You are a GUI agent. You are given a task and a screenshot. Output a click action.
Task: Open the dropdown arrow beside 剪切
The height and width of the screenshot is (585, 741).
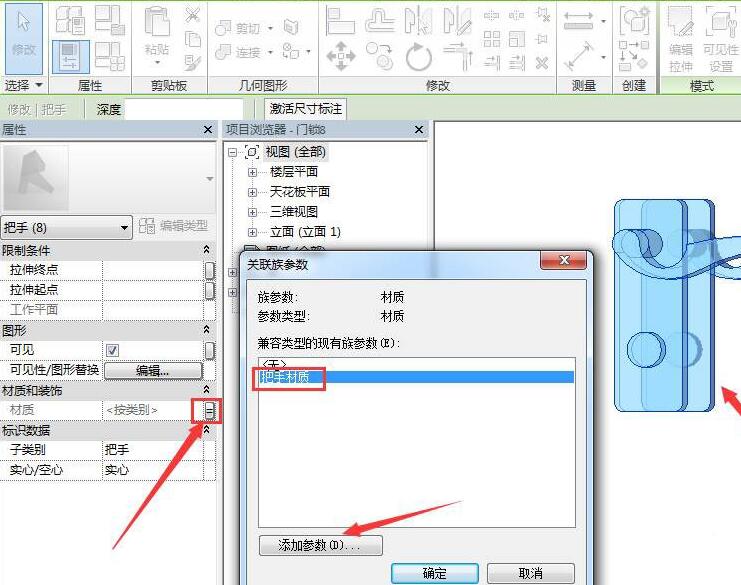pyautogui.click(x=270, y=28)
